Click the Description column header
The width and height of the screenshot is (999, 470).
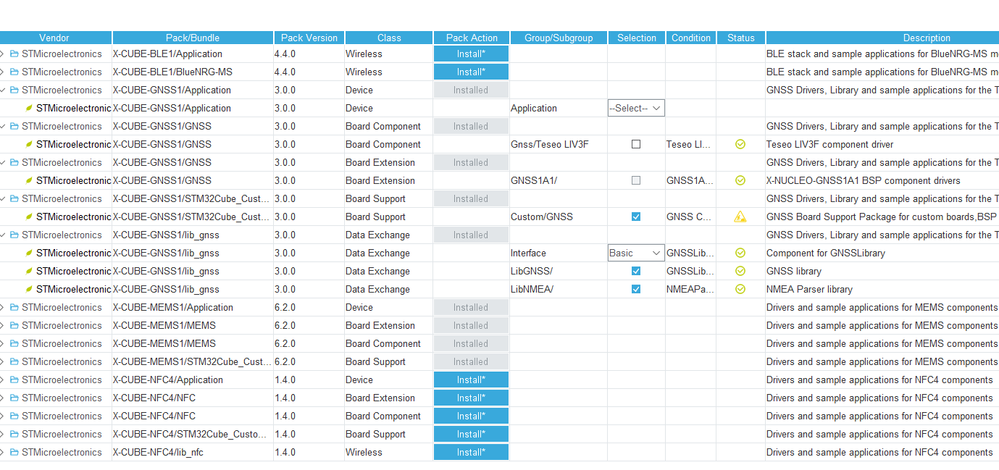click(x=882, y=38)
